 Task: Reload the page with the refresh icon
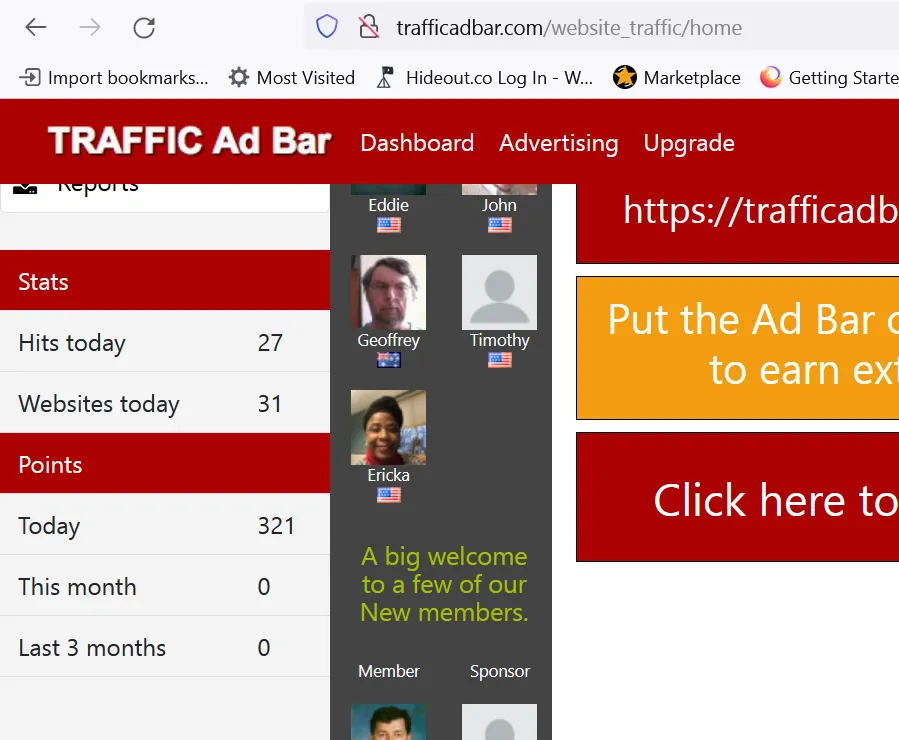click(144, 27)
